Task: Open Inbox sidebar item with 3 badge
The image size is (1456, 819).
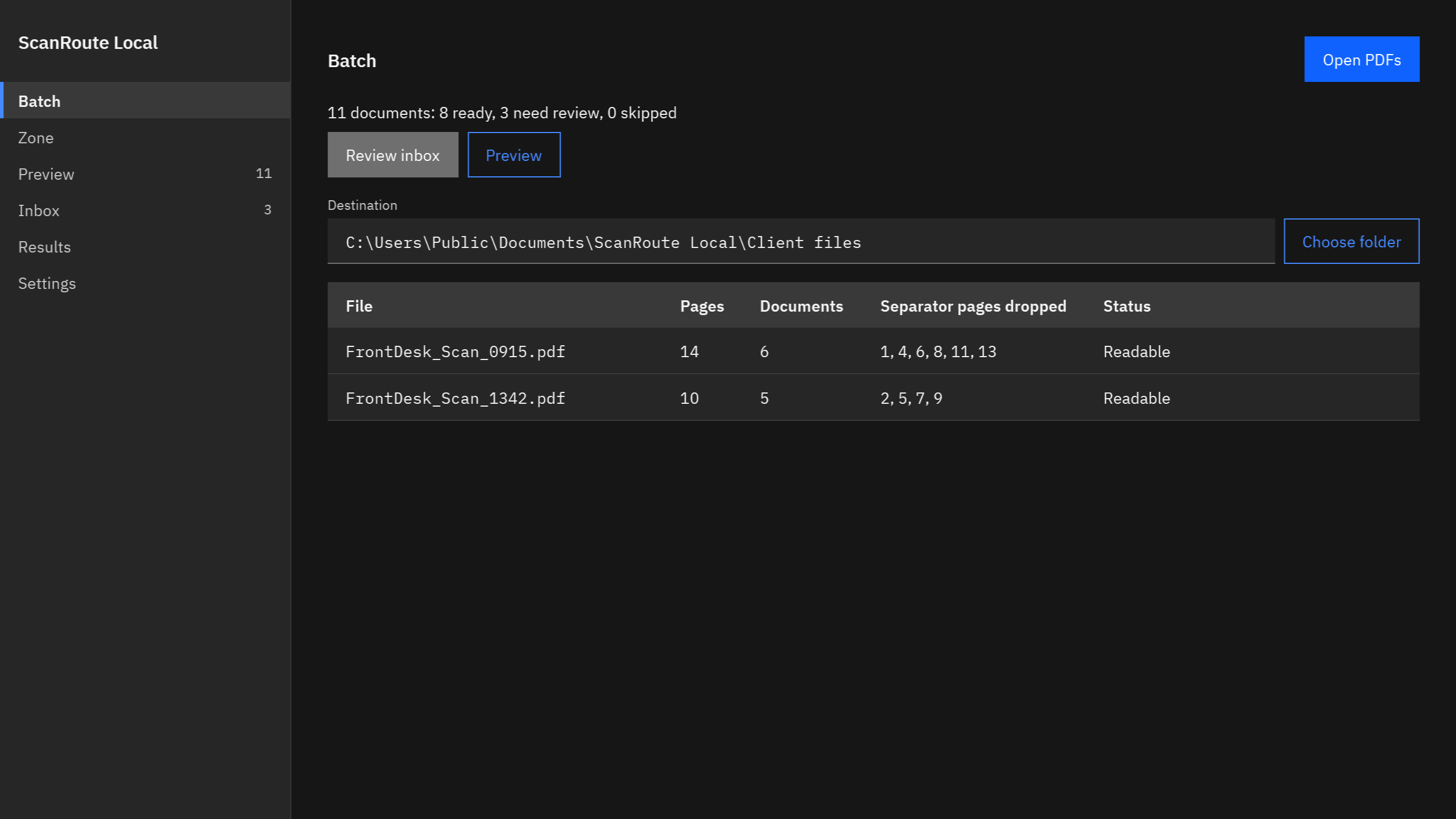Action: pos(145,210)
